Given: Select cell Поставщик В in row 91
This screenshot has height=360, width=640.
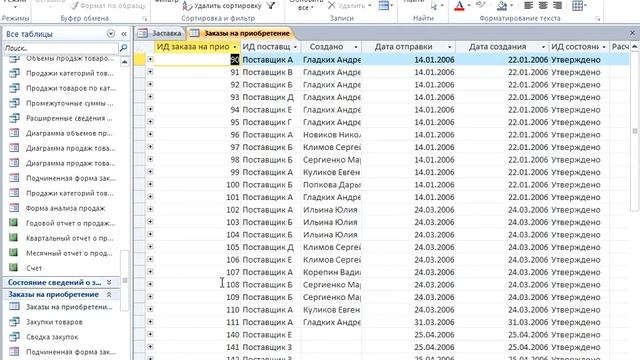Looking at the screenshot, I should 271,72.
